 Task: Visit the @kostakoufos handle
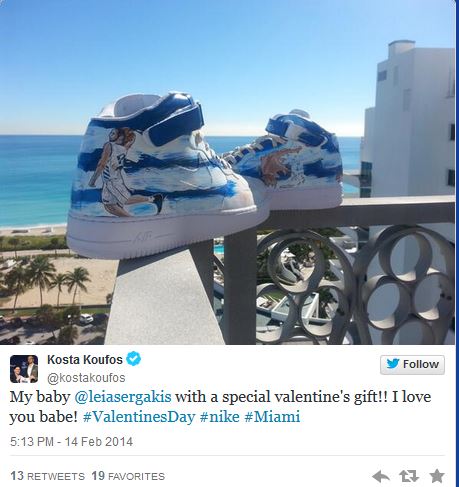86,378
